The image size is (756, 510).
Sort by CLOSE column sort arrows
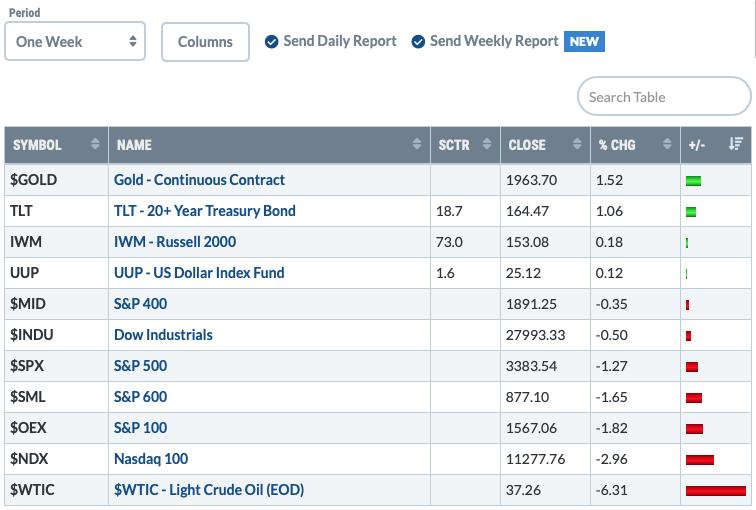577,144
